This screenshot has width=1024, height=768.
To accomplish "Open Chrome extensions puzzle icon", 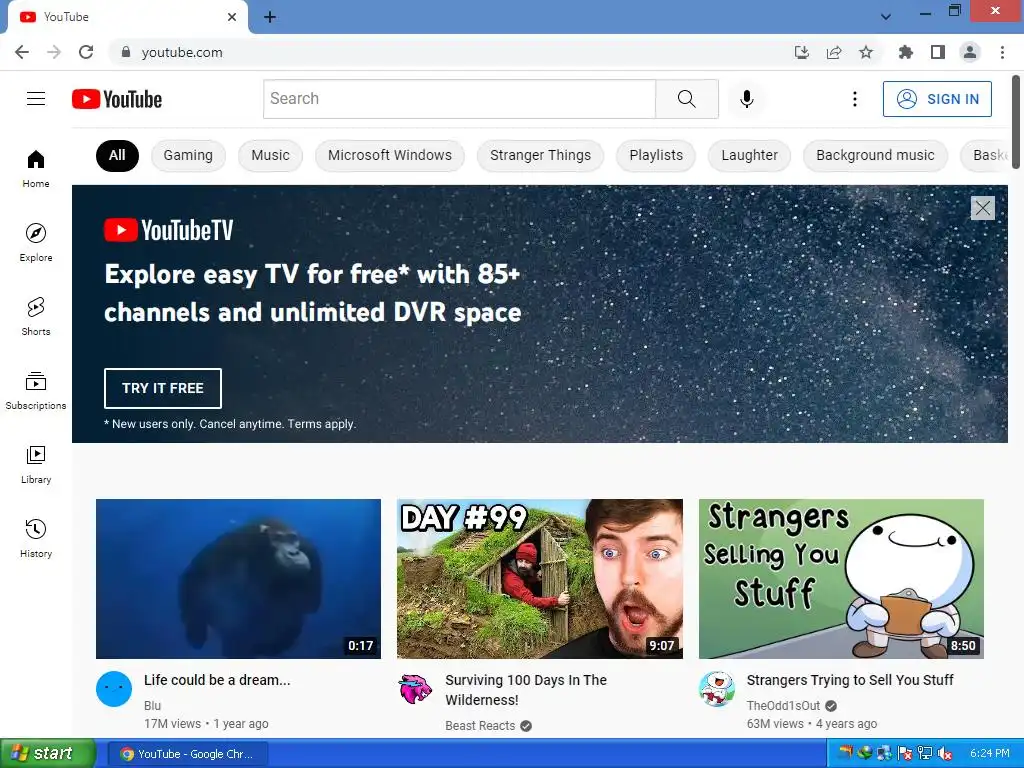I will [906, 52].
